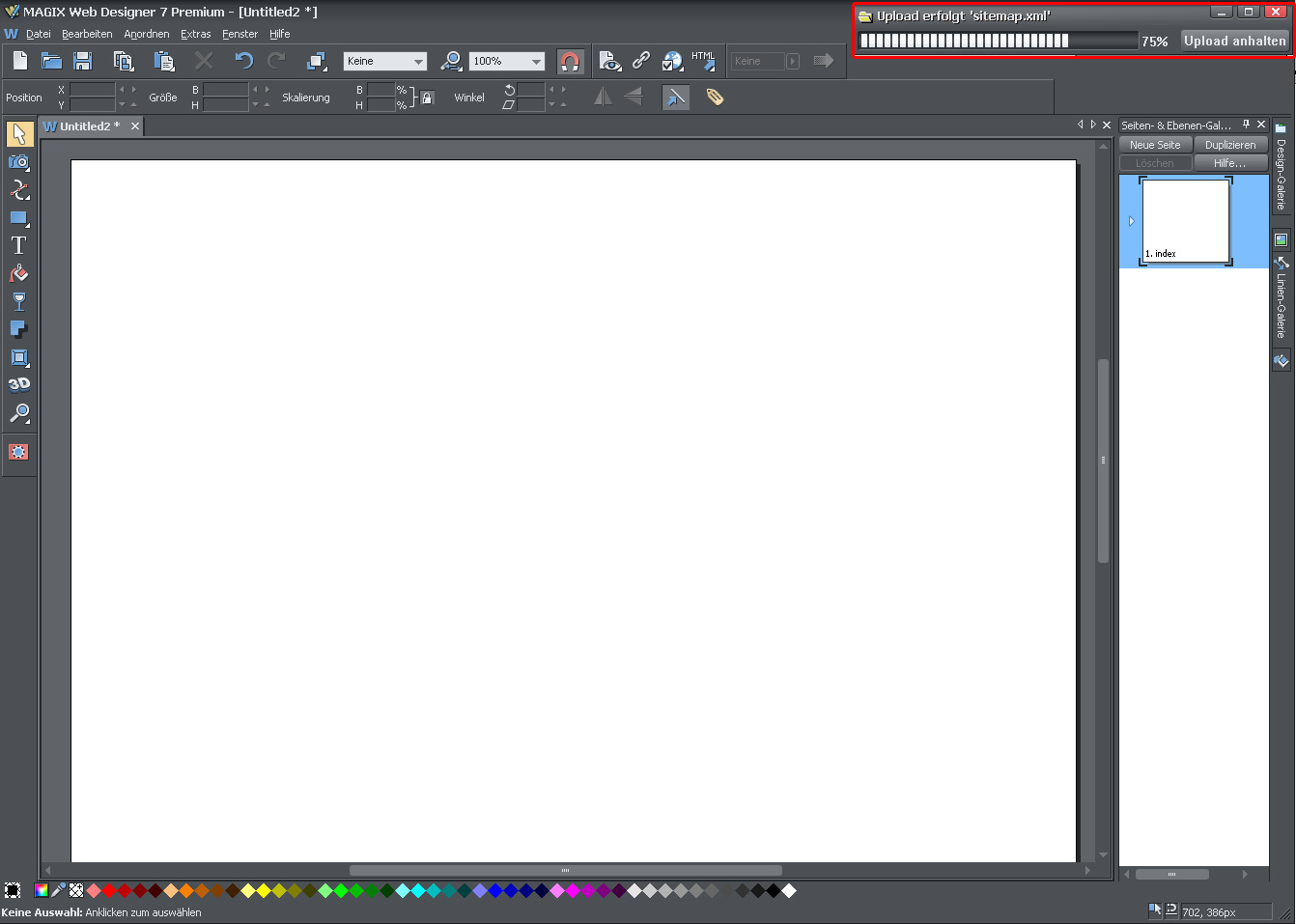Click the Duplizieren button
This screenshot has width=1296, height=924.
pos(1230,145)
